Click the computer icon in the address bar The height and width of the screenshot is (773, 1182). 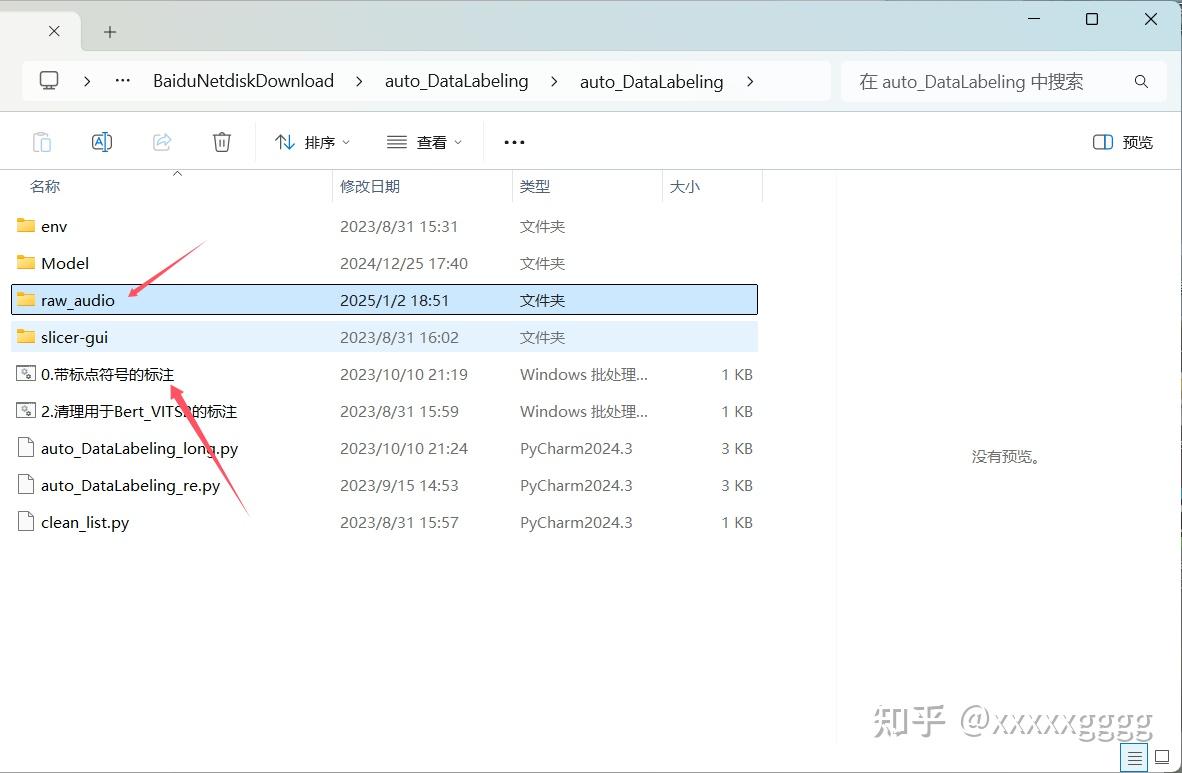coord(49,81)
